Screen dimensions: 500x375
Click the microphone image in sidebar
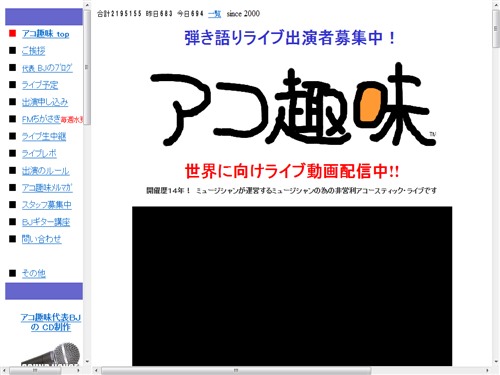point(50,354)
